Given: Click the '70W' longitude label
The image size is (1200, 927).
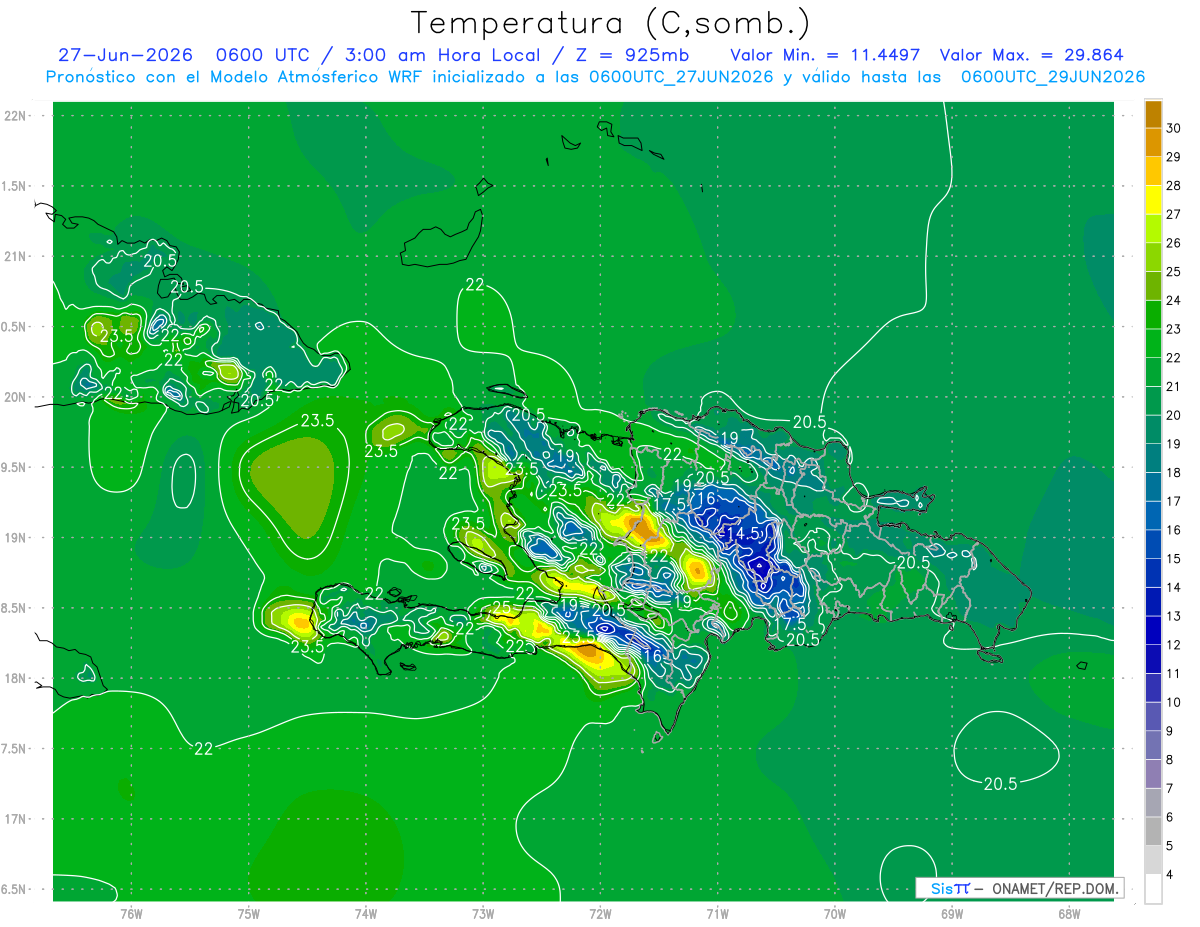Looking at the screenshot, I should point(835,913).
